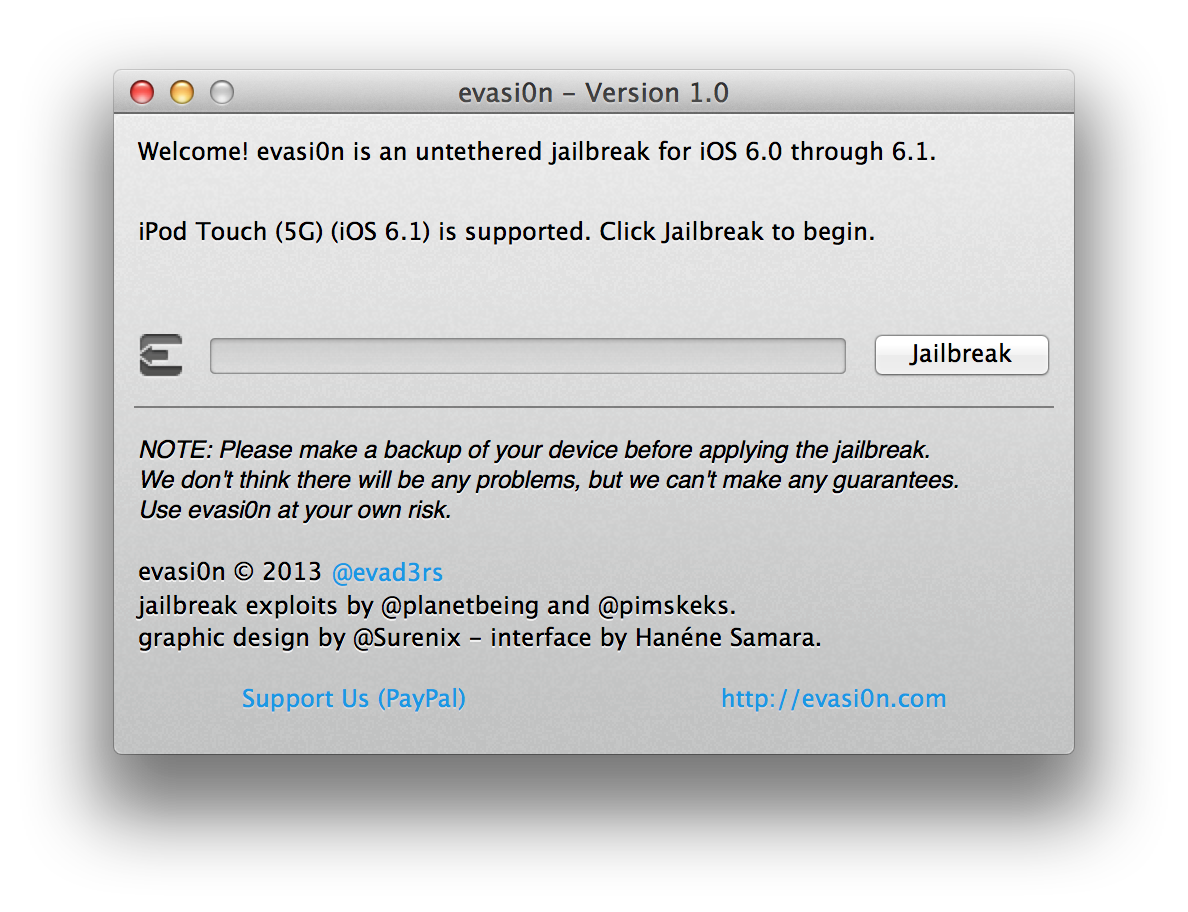1188x912 pixels.
Task: Open the Support Us (PayPal) link
Action: tap(354, 699)
